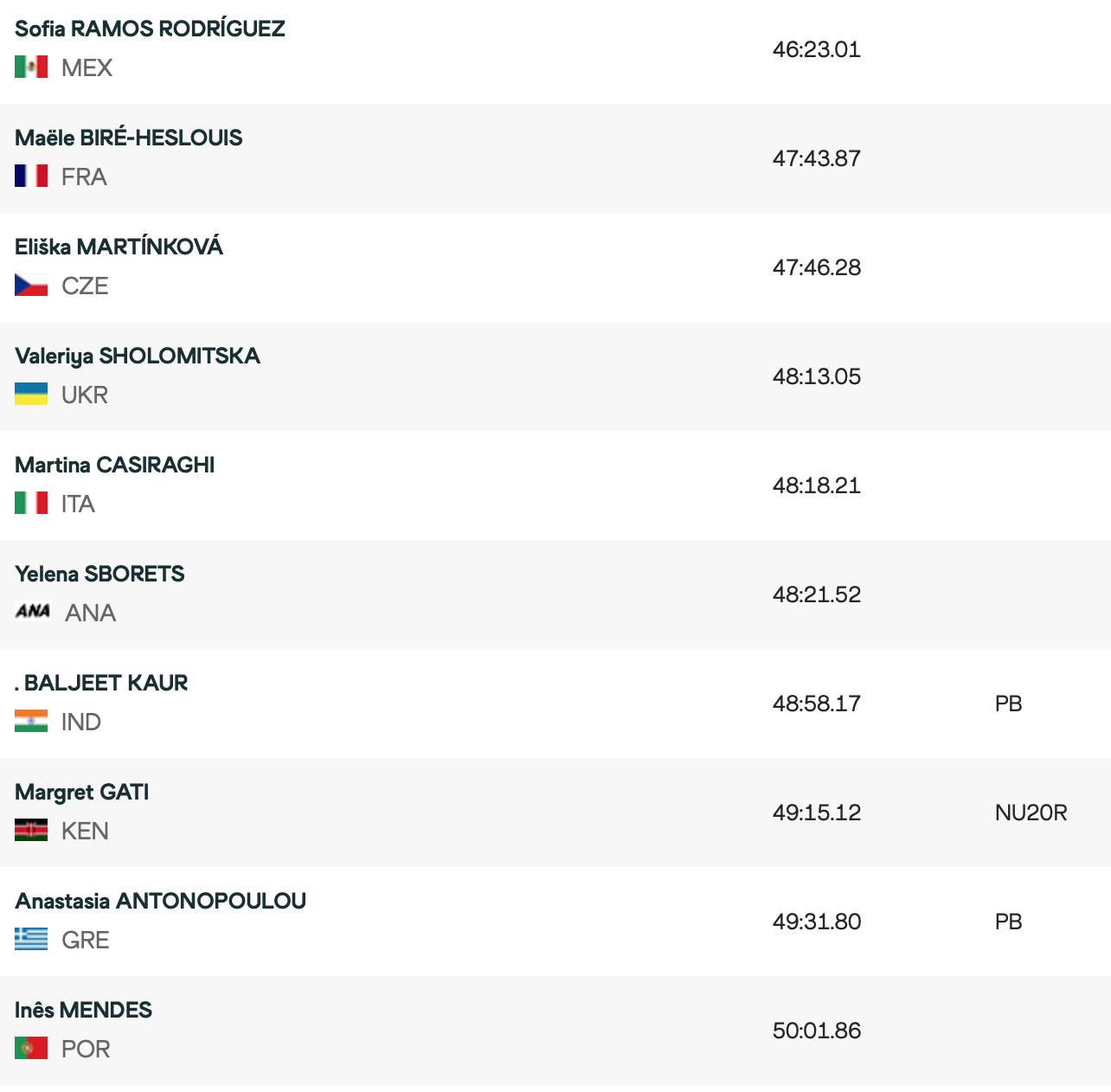This screenshot has width=1111, height=1092.
Task: Click the France flag icon
Action: coord(31,176)
